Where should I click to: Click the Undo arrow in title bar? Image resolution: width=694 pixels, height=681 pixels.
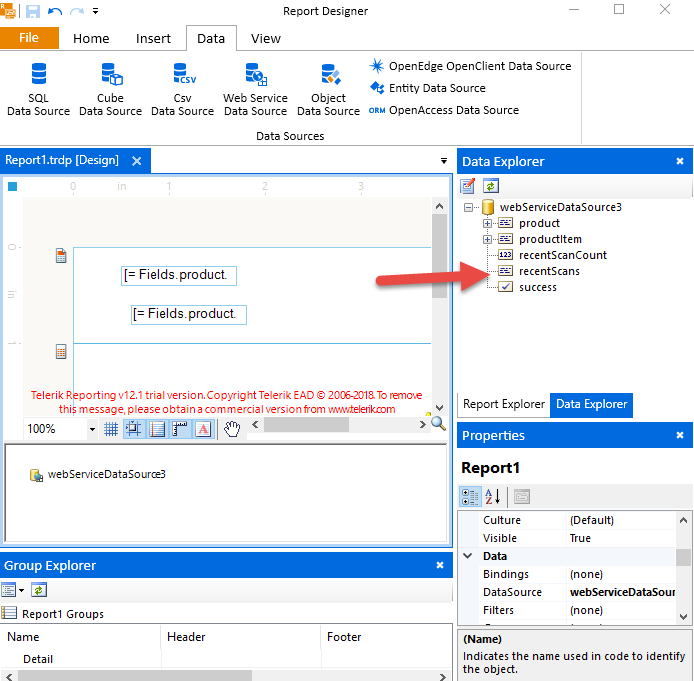pos(55,11)
